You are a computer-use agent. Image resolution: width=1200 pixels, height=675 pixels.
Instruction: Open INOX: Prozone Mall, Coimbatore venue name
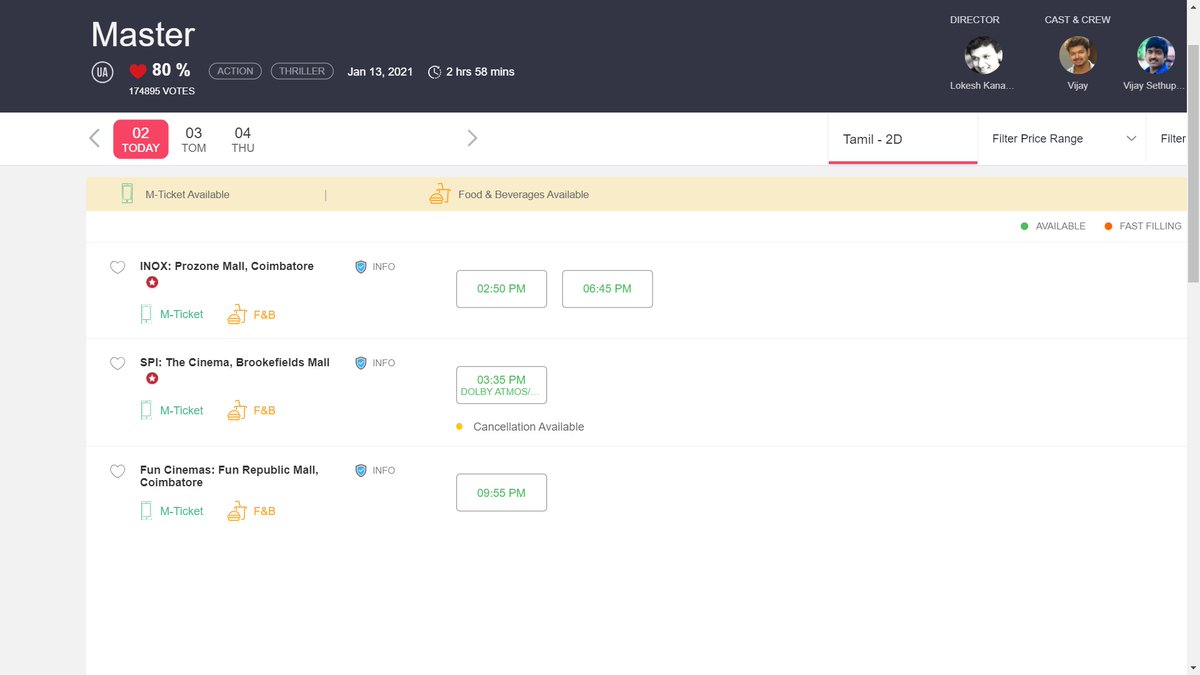coord(227,266)
